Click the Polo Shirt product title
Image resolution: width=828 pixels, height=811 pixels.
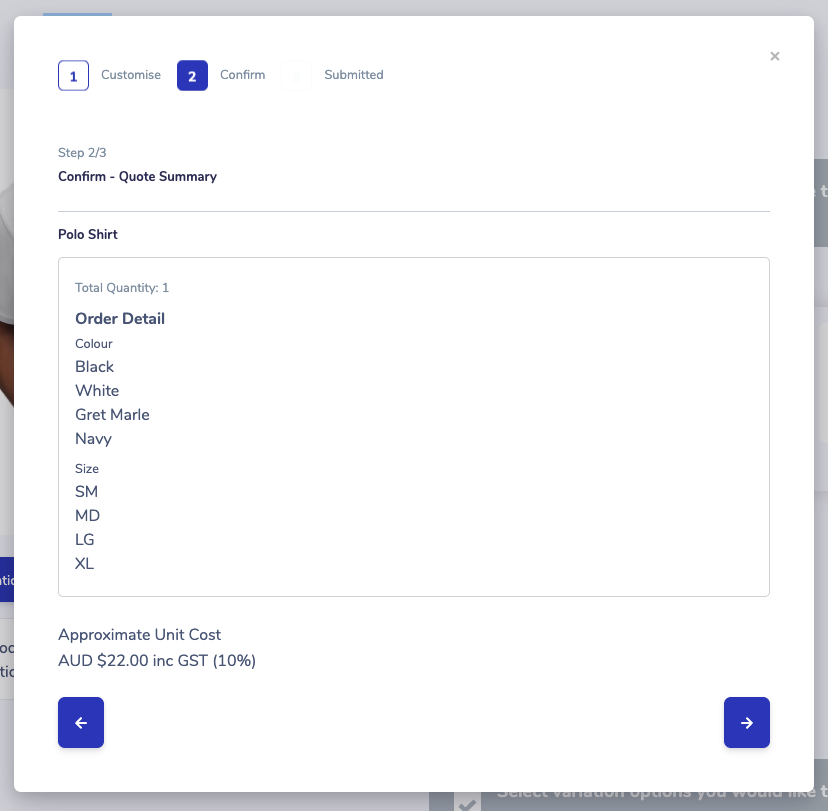[88, 235]
